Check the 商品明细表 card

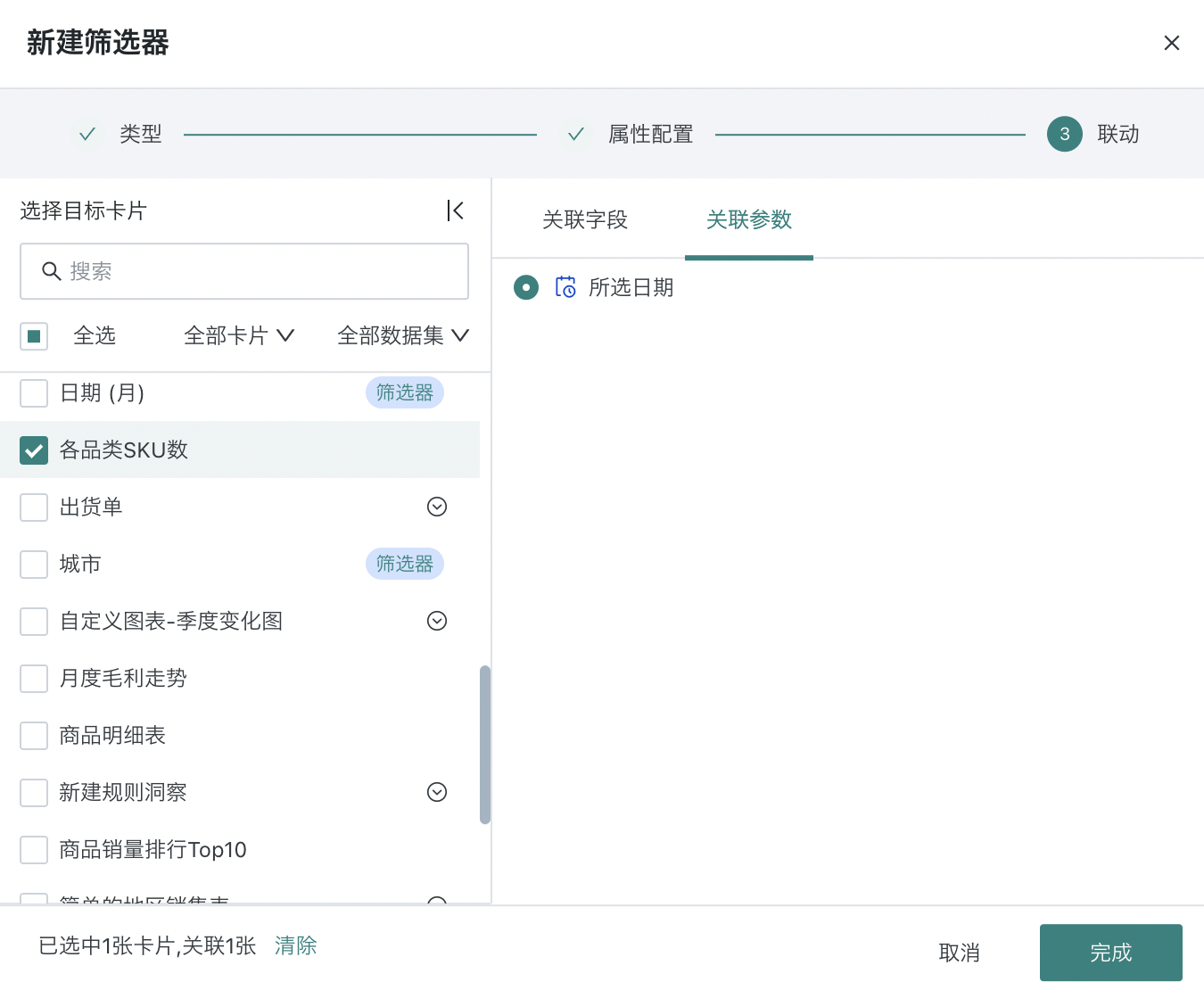coord(34,736)
